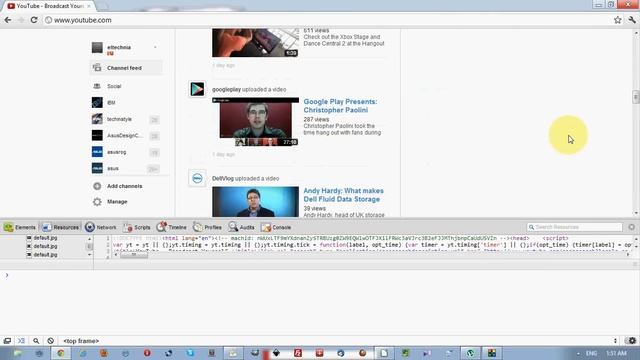The width and height of the screenshot is (640, 360).
Task: Close the YouTube browser tab
Action: pyautogui.click(x=89, y=6)
